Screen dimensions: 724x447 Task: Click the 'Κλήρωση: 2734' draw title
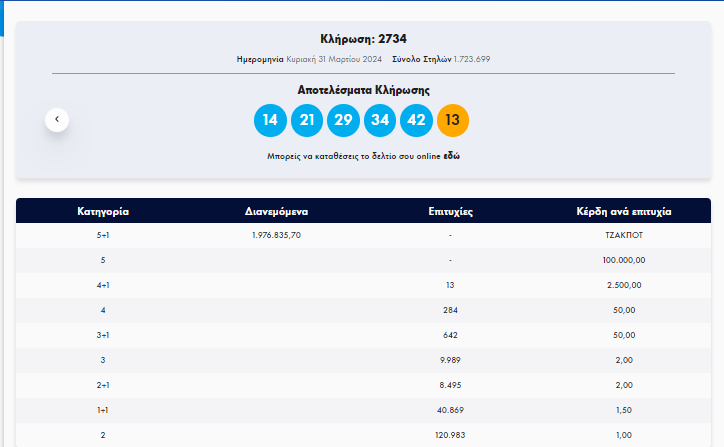pyautogui.click(x=363, y=39)
